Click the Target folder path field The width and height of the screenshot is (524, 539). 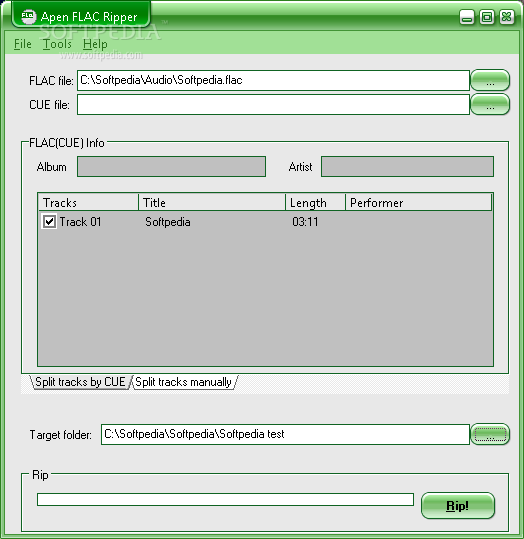coord(285,434)
